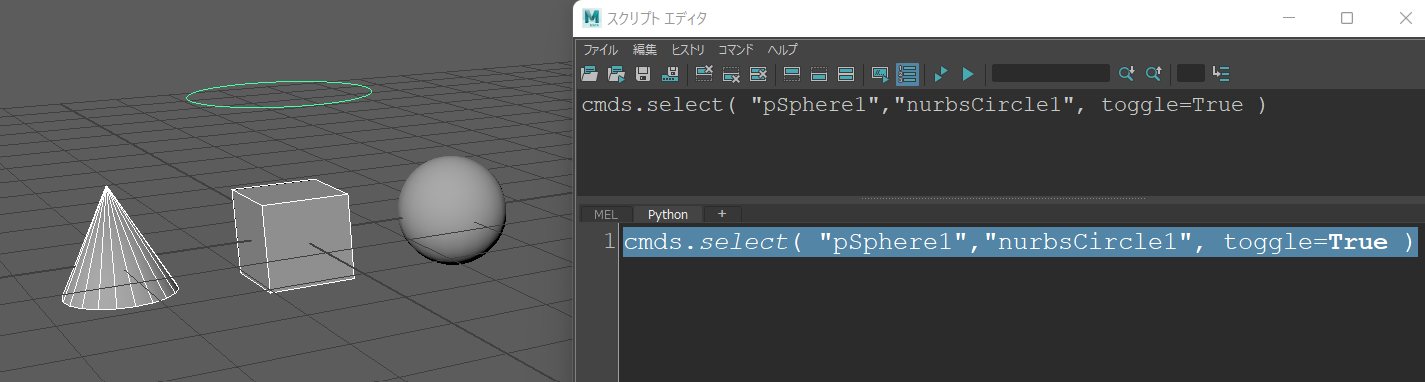Maximize the Script Editor window
Screen dimensions: 1425x382
click(1347, 18)
